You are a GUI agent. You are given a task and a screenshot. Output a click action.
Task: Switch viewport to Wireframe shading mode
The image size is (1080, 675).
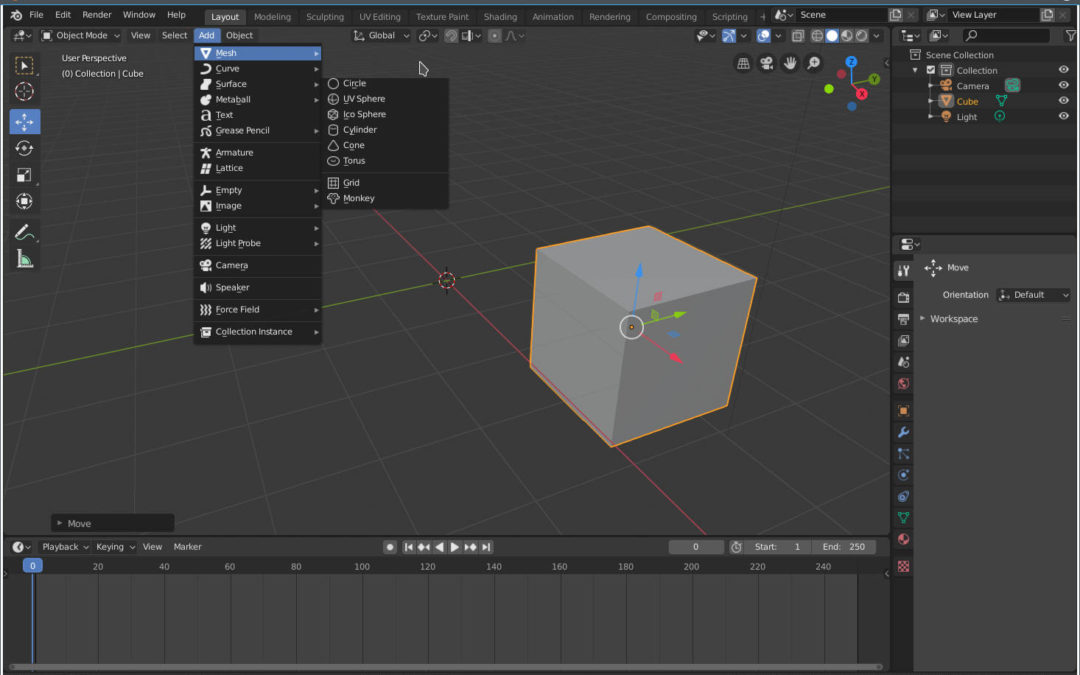click(817, 37)
